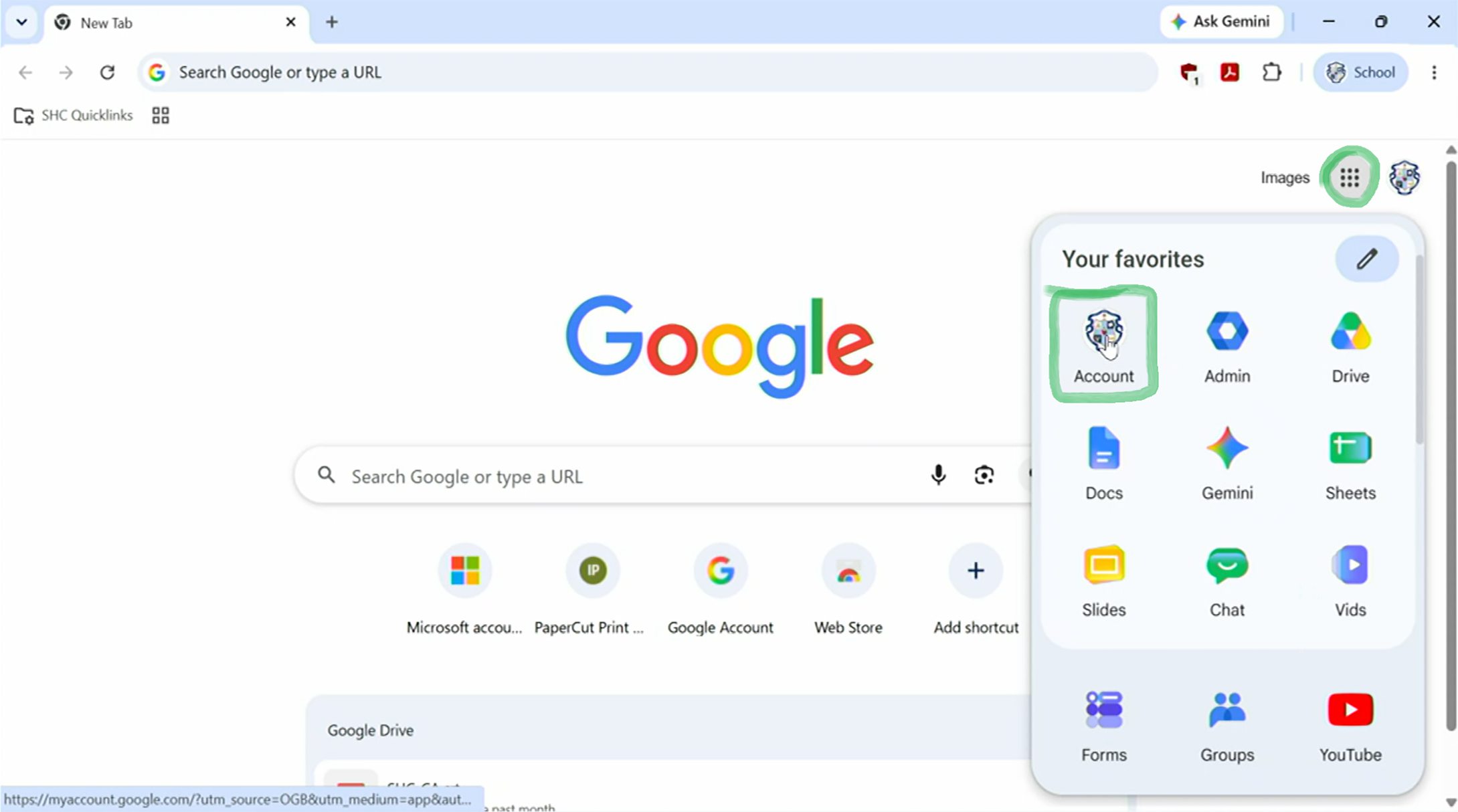
Task: Open the SHC Quicklinks bookmark folder
Action: click(x=74, y=115)
